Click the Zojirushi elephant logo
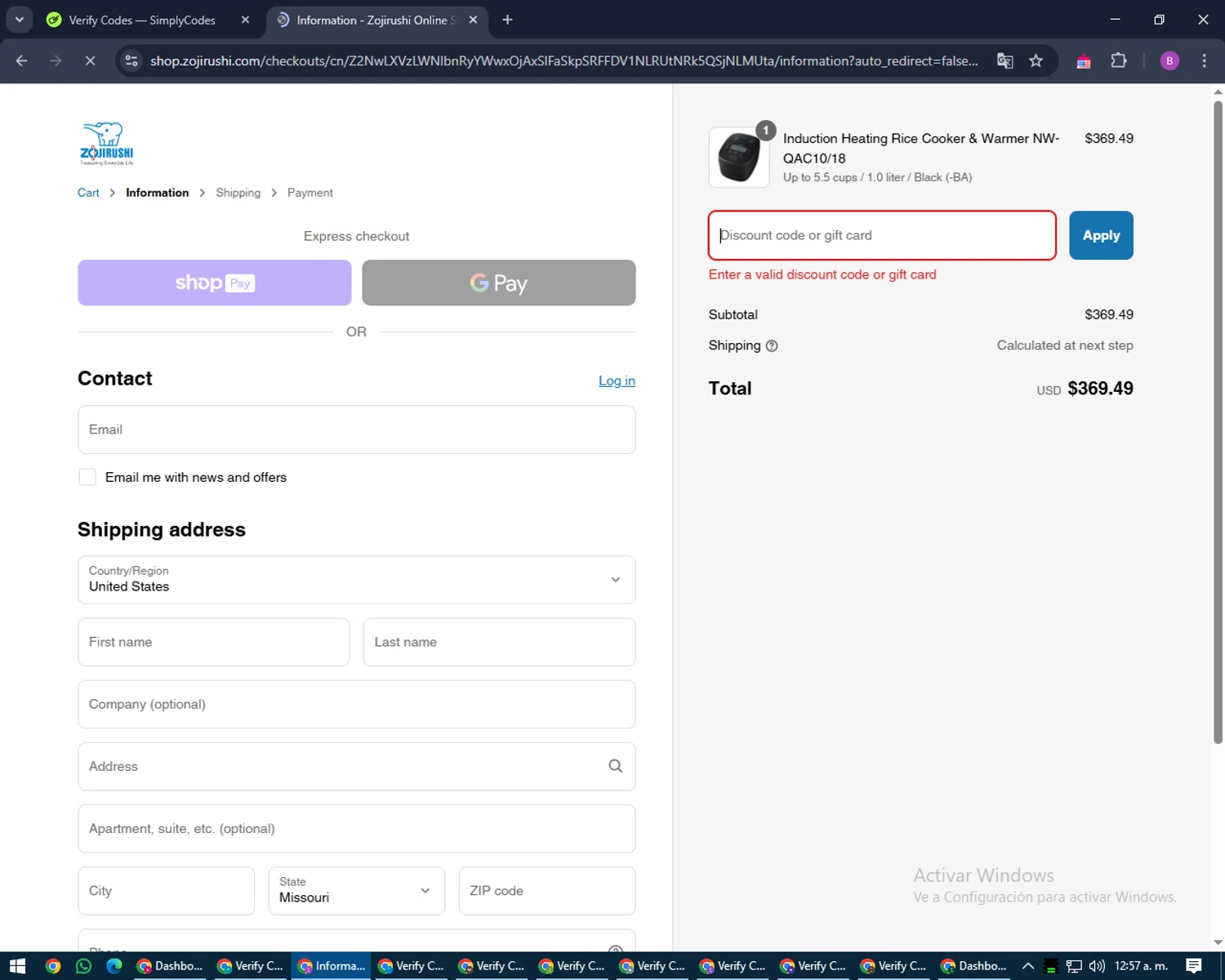This screenshot has height=980, width=1225. pyautogui.click(x=106, y=144)
